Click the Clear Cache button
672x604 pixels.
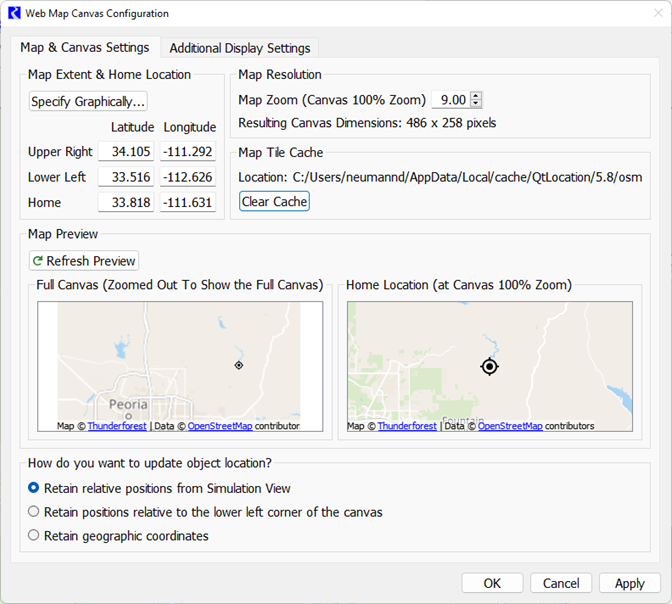tap(275, 202)
